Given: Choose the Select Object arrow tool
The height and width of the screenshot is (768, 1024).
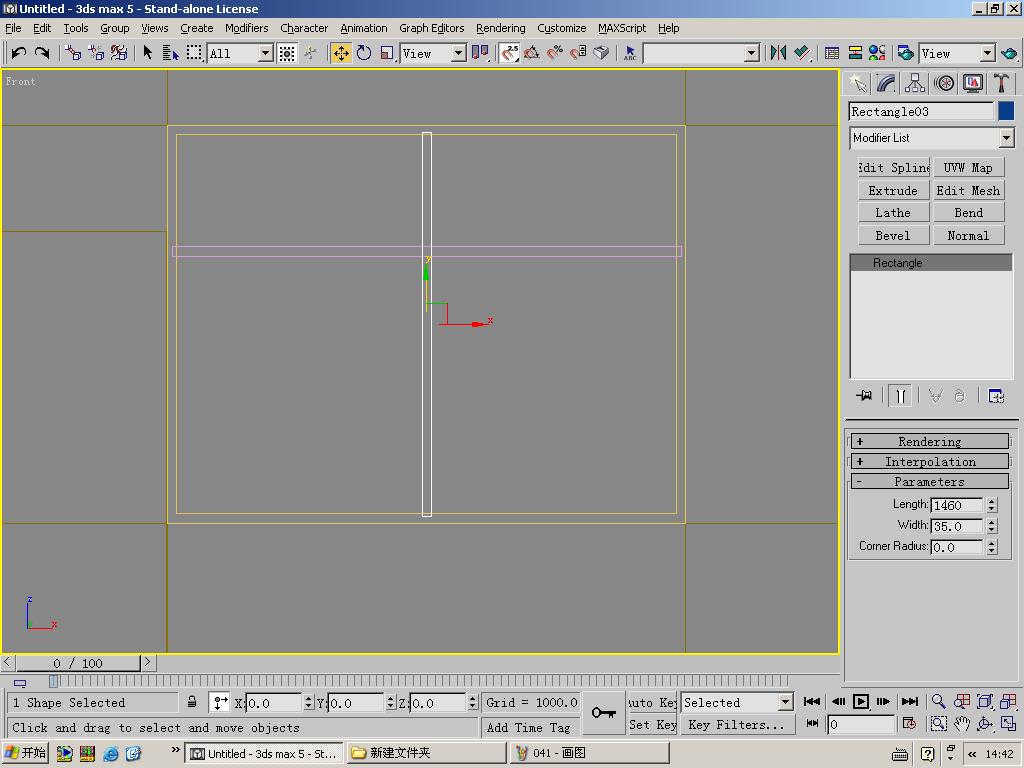Looking at the screenshot, I should 148,53.
